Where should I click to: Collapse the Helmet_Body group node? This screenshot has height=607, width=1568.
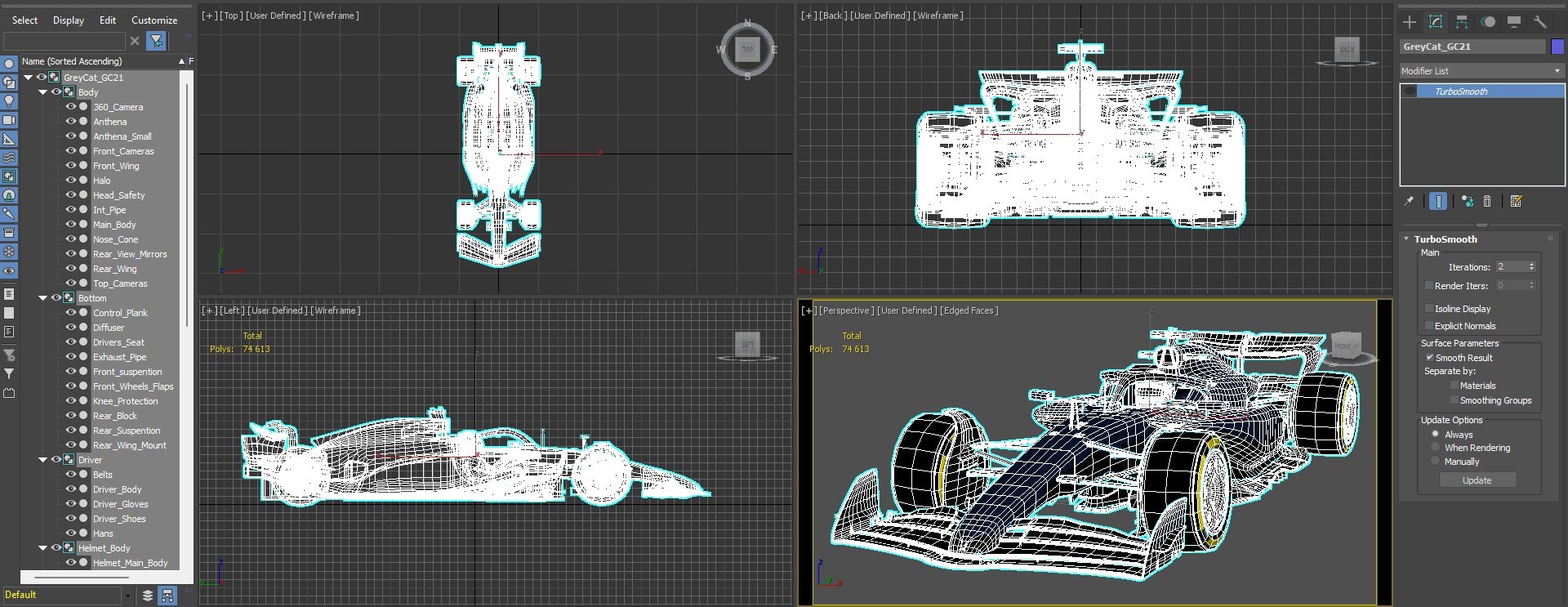point(43,548)
